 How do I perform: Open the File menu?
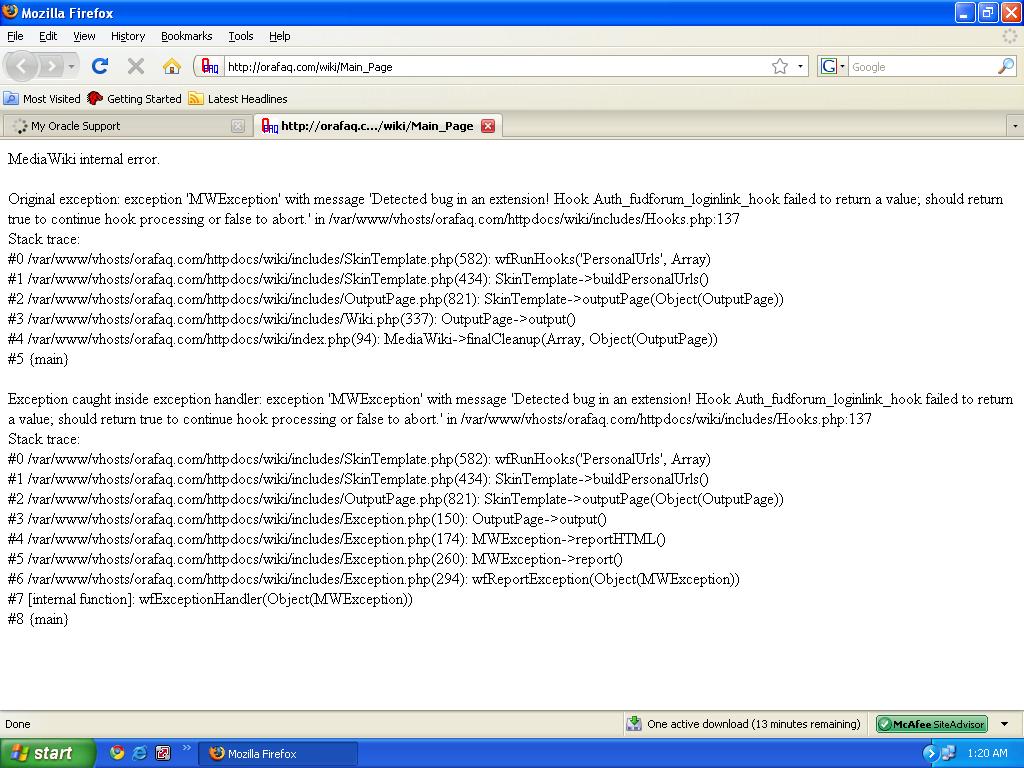tap(15, 36)
